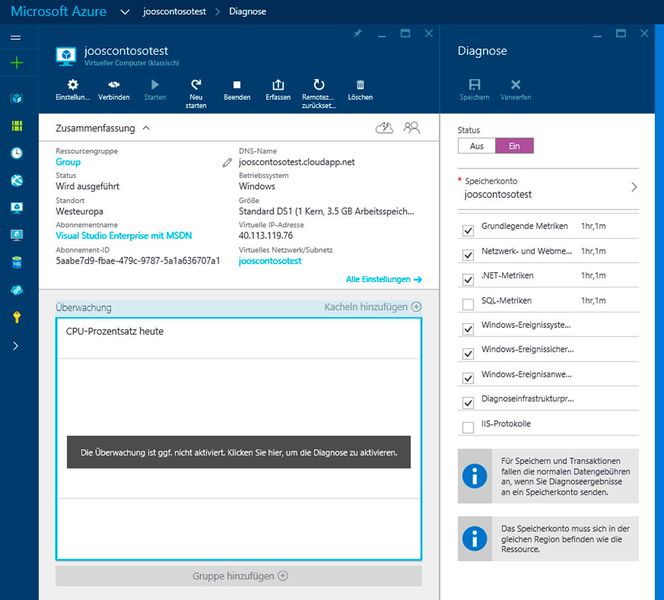Uncheck the Grundlegende Metriken checkbox
The image size is (664, 600).
coord(468,230)
